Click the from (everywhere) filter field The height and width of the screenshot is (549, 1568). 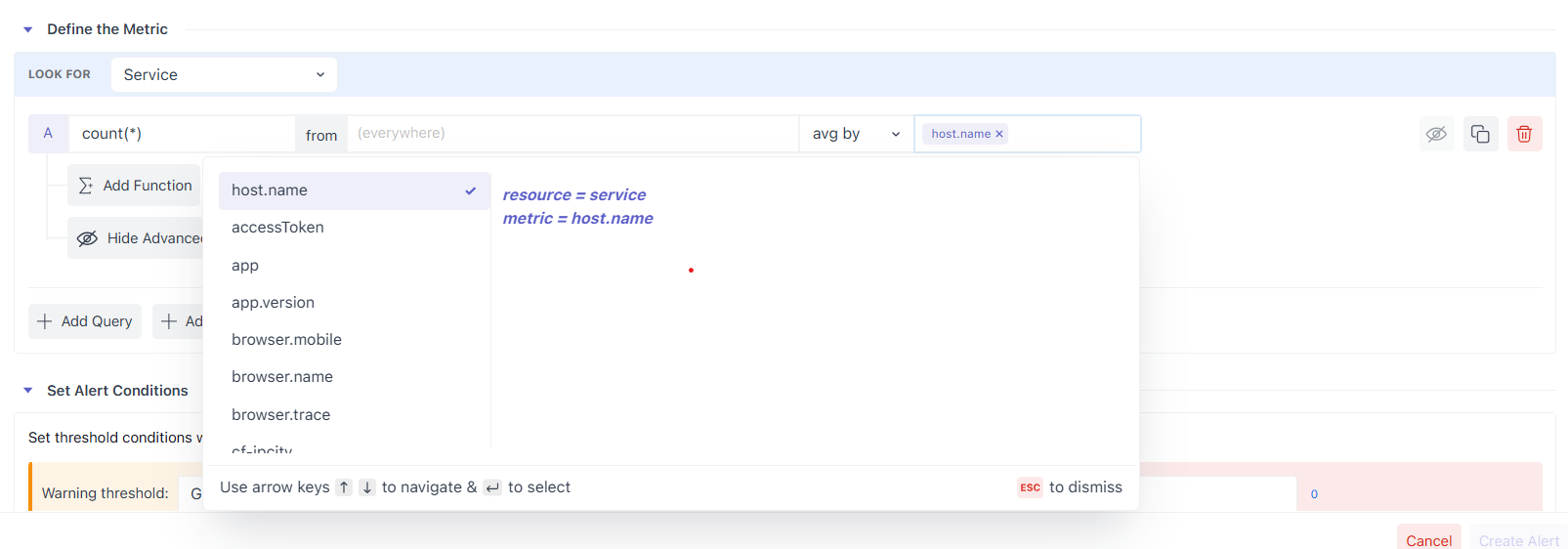(572, 134)
